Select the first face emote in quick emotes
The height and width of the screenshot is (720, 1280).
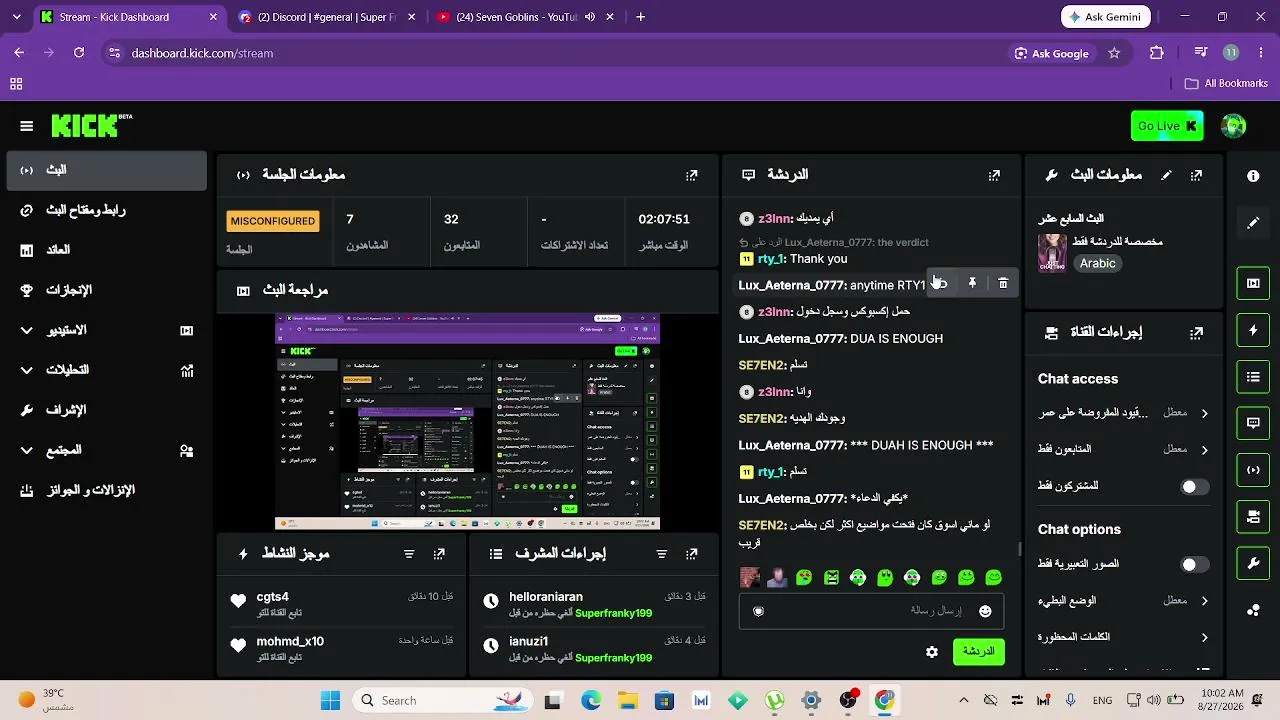[750, 577]
